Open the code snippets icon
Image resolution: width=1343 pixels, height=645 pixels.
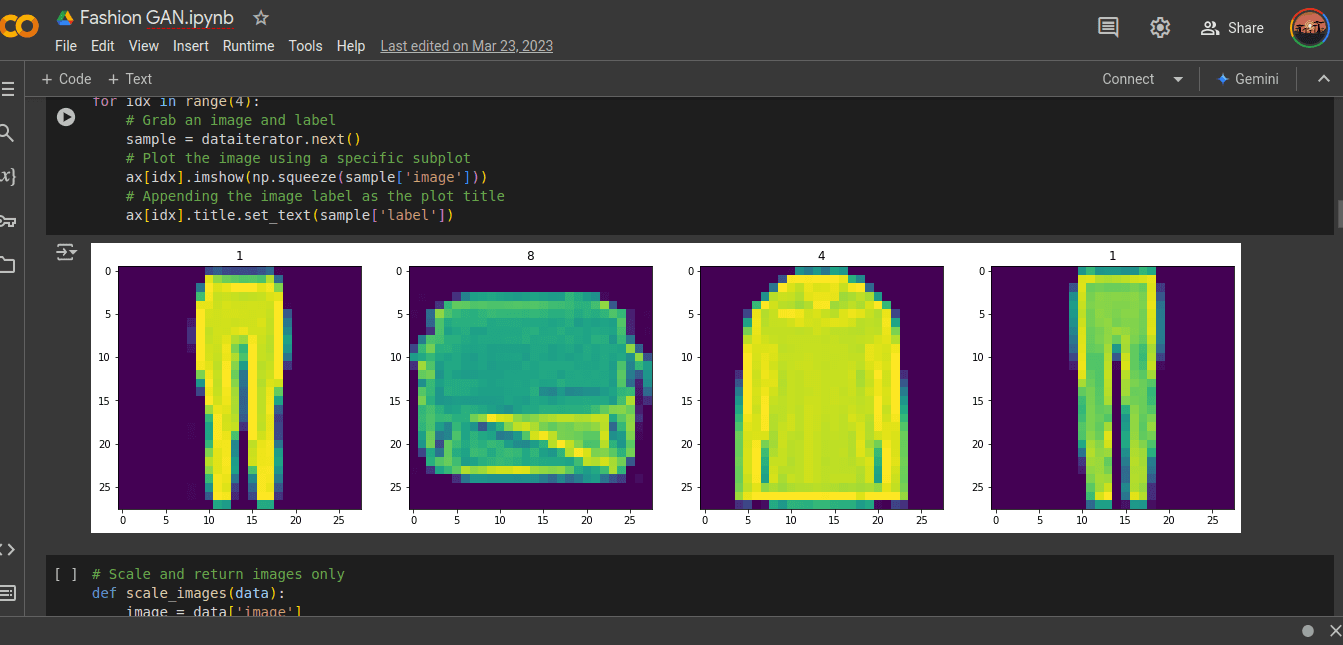pos(7,549)
